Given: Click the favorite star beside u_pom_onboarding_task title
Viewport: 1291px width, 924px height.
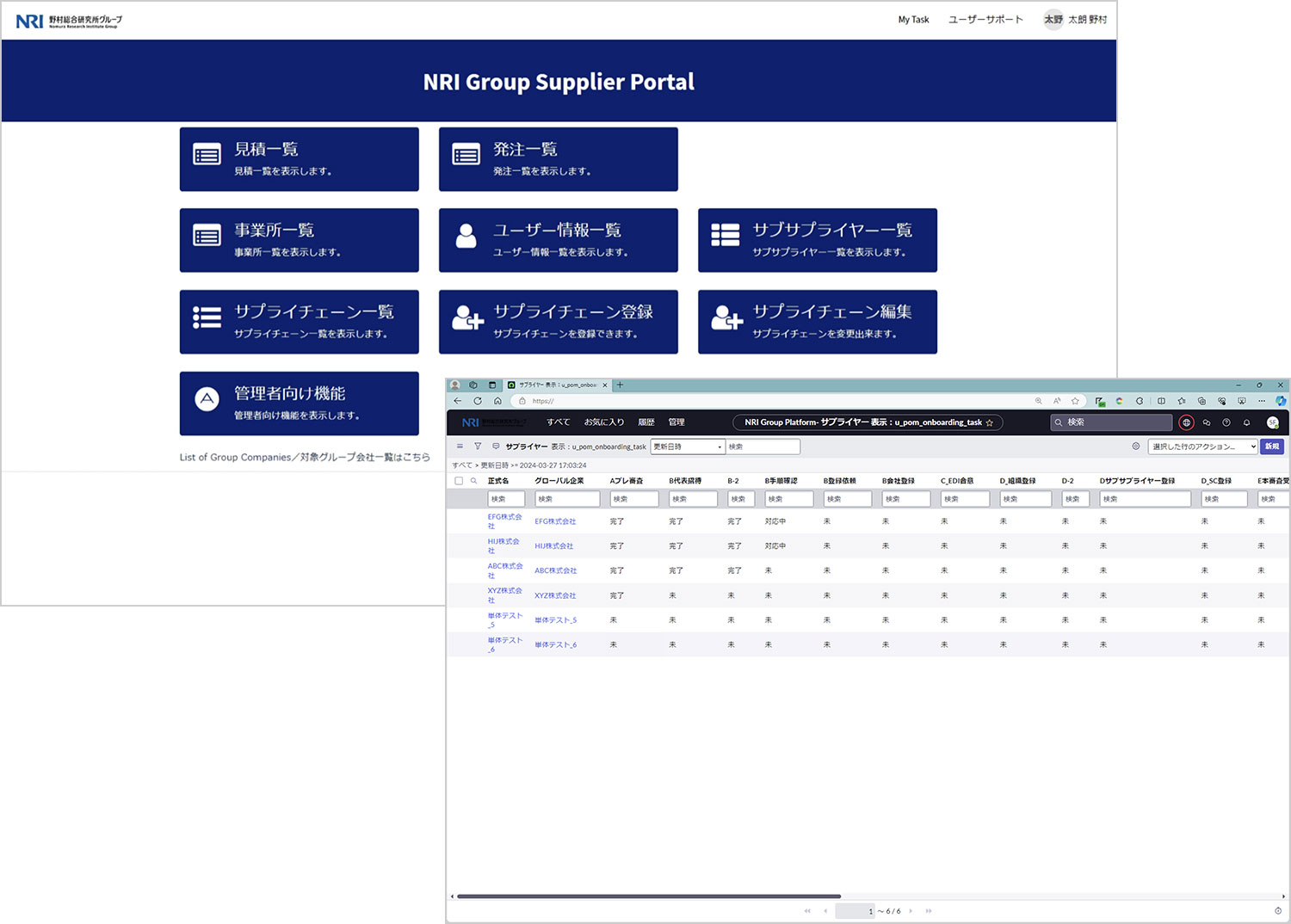Looking at the screenshot, I should pos(990,422).
